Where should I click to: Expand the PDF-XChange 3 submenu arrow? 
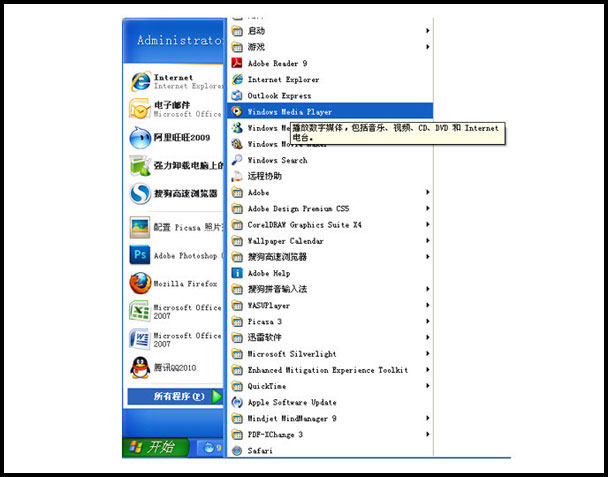pyautogui.click(x=427, y=434)
